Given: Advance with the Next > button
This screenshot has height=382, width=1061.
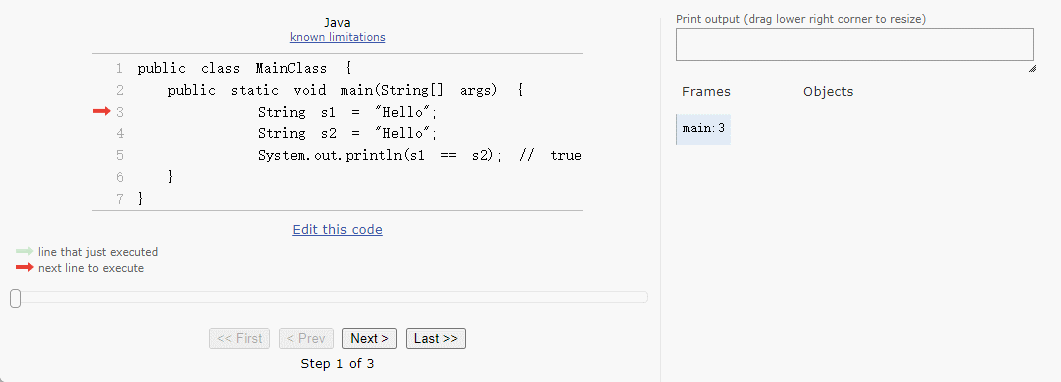Looking at the screenshot, I should click(x=369, y=339).
